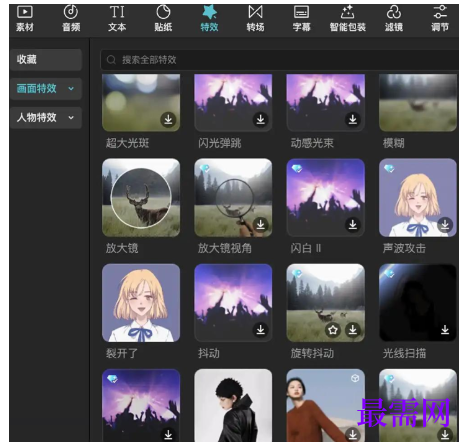This screenshot has height=444, width=469.
Task: Select the 贴纸 stickers tab
Action: pos(163,19)
